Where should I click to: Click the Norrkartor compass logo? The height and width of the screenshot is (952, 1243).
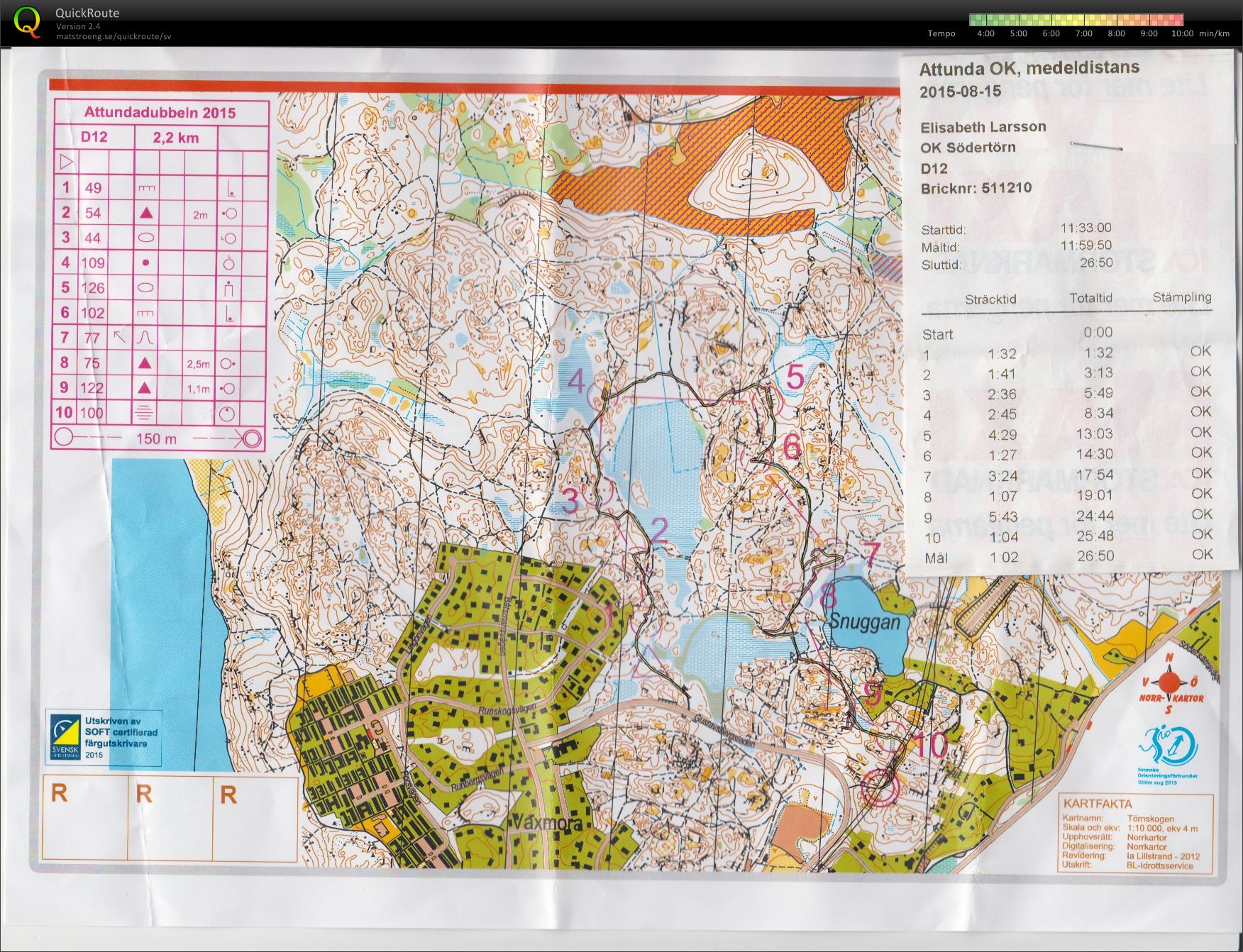coord(1169,684)
